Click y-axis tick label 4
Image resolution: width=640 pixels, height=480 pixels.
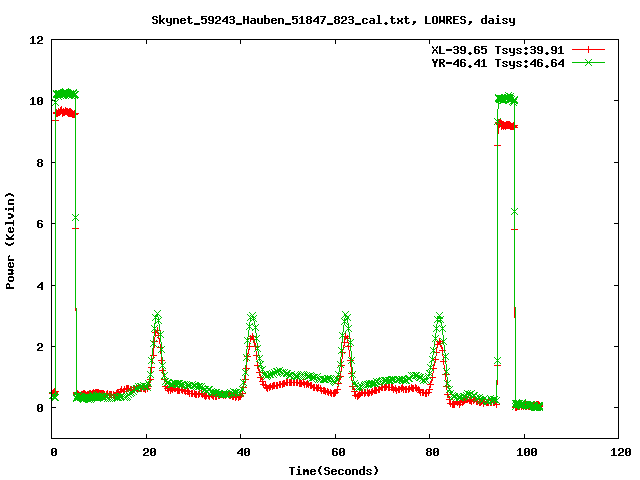pyautogui.click(x=40, y=286)
